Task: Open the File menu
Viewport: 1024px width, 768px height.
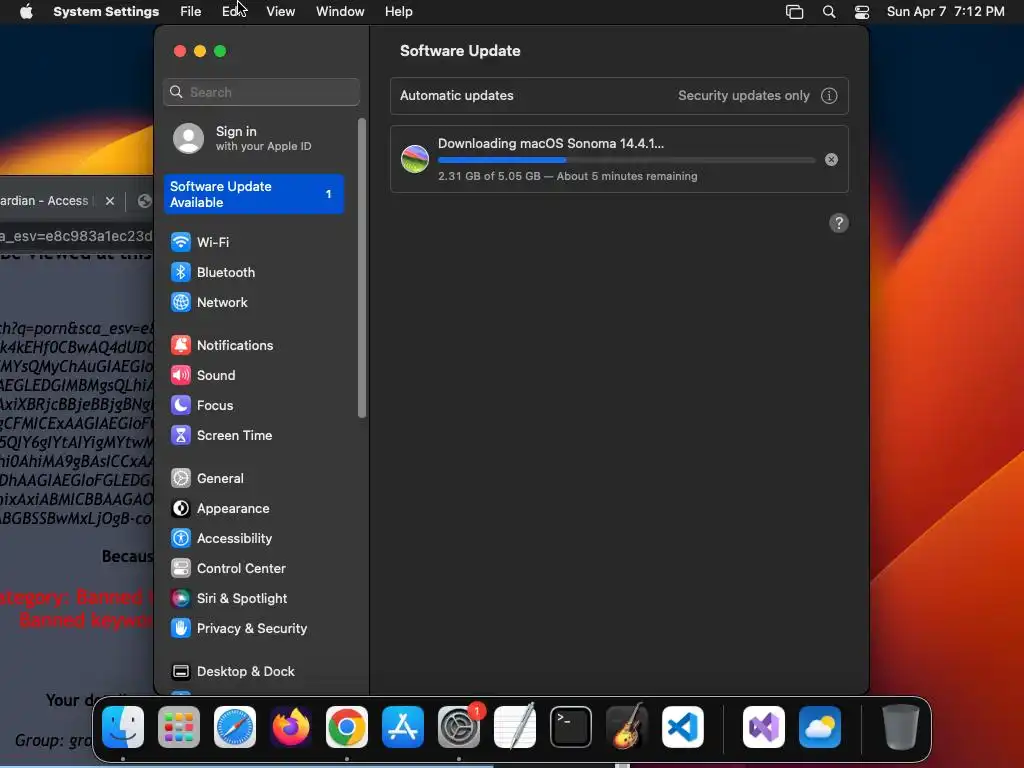Action: point(191,12)
